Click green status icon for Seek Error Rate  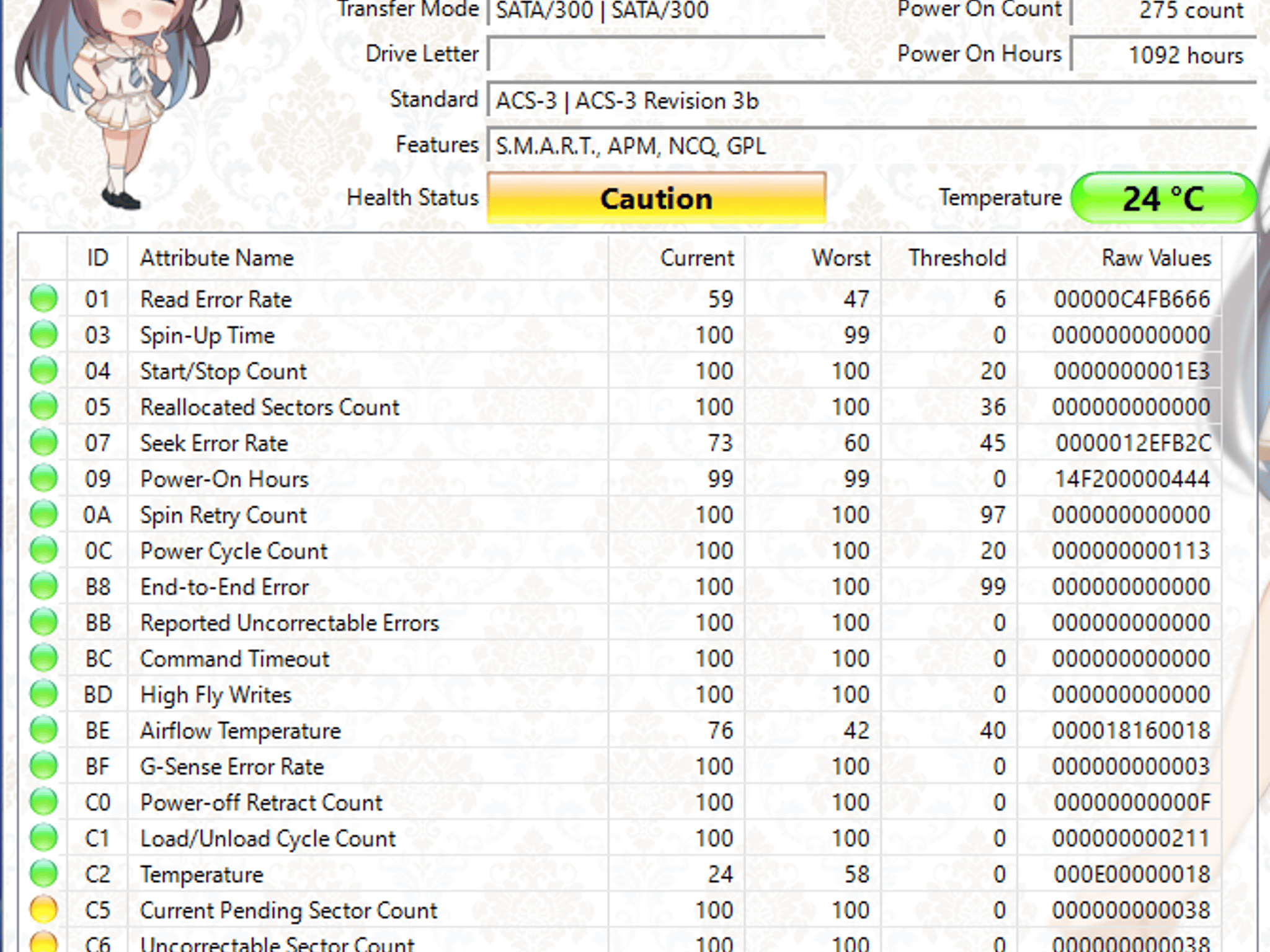click(44, 443)
